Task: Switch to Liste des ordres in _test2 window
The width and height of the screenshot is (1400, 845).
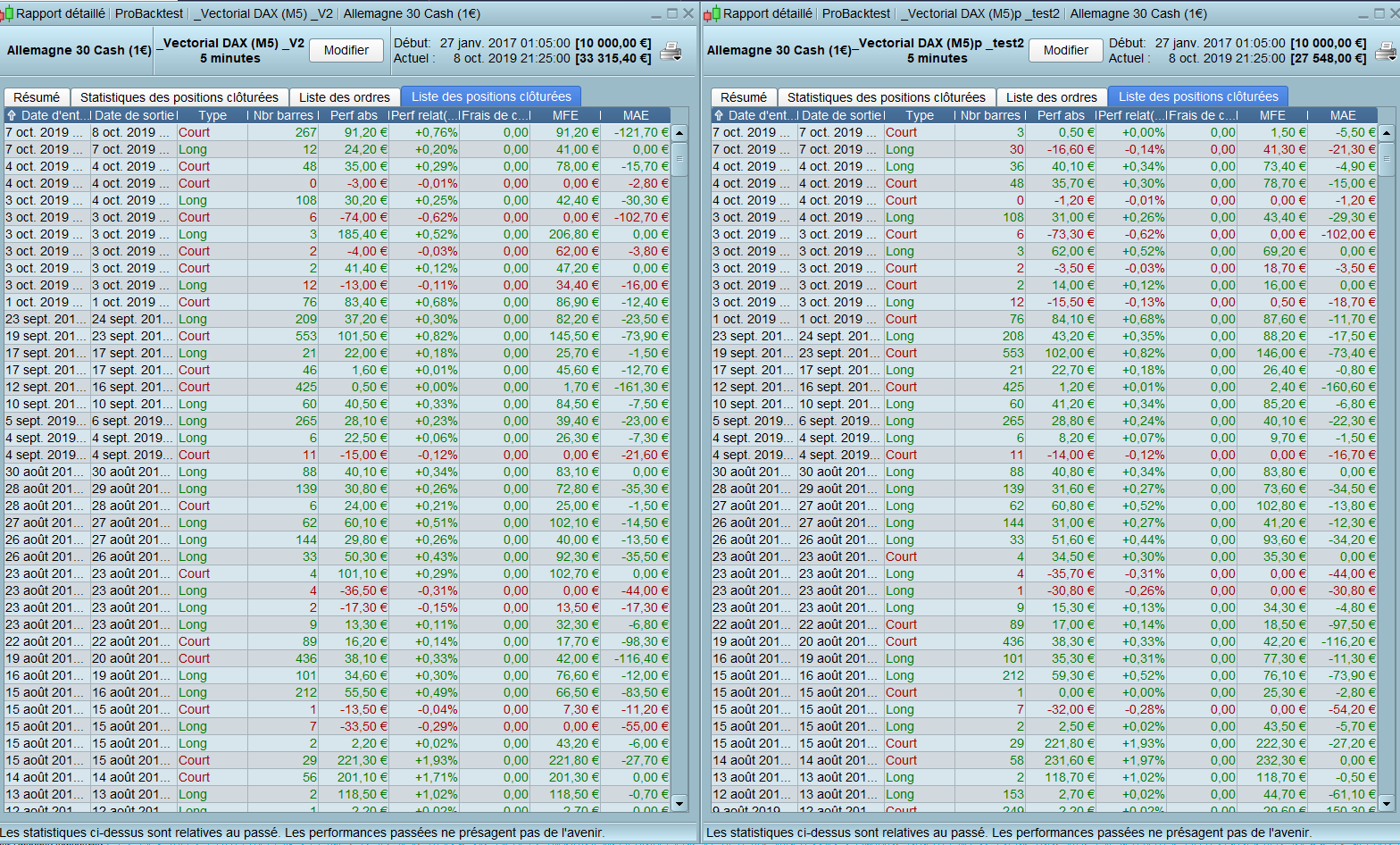Action: click(1052, 97)
